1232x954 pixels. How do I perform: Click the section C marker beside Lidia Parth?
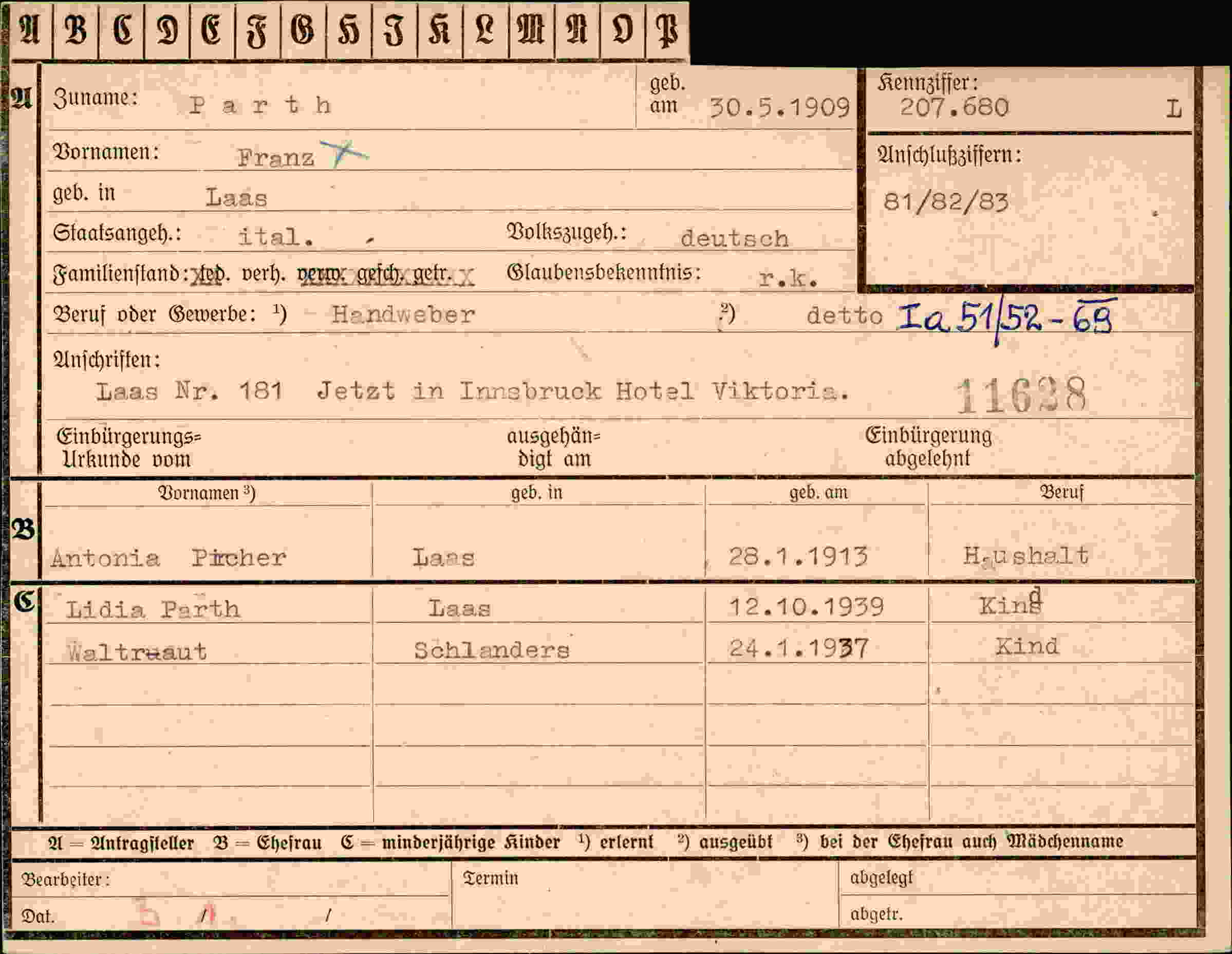(x=25, y=602)
